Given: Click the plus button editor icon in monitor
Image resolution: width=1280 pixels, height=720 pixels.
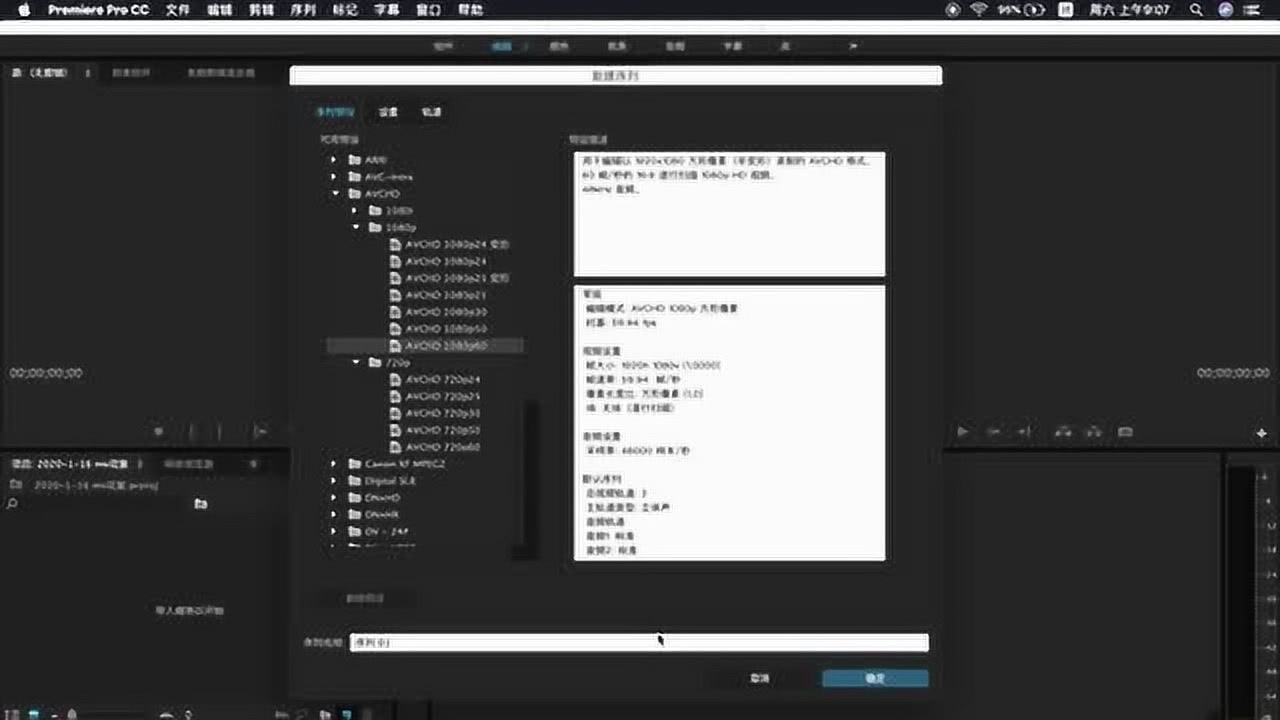Looking at the screenshot, I should coord(1261,432).
